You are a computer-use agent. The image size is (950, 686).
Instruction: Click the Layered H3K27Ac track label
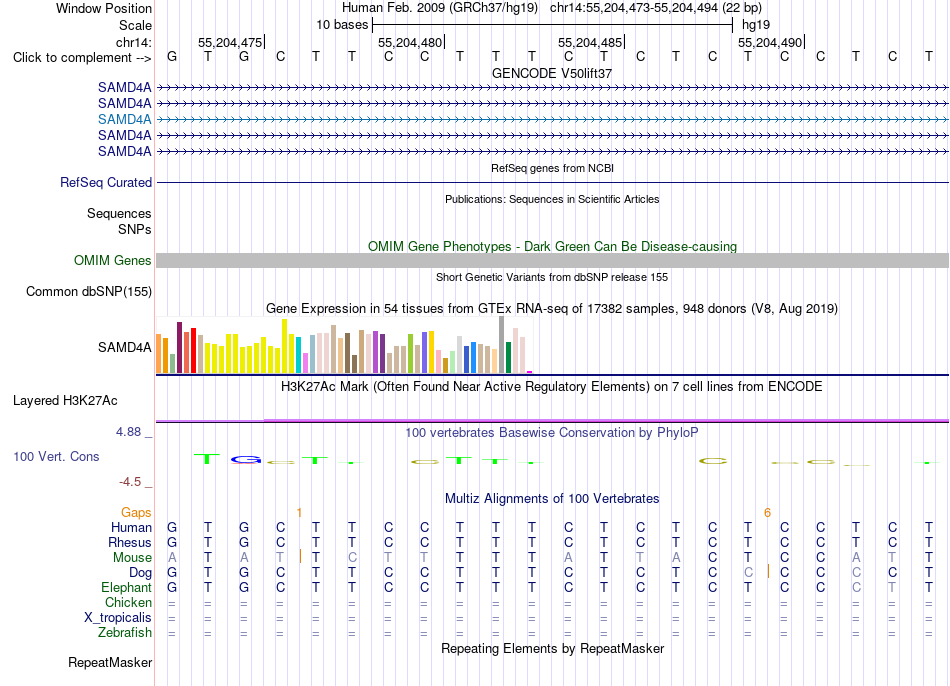pos(65,401)
